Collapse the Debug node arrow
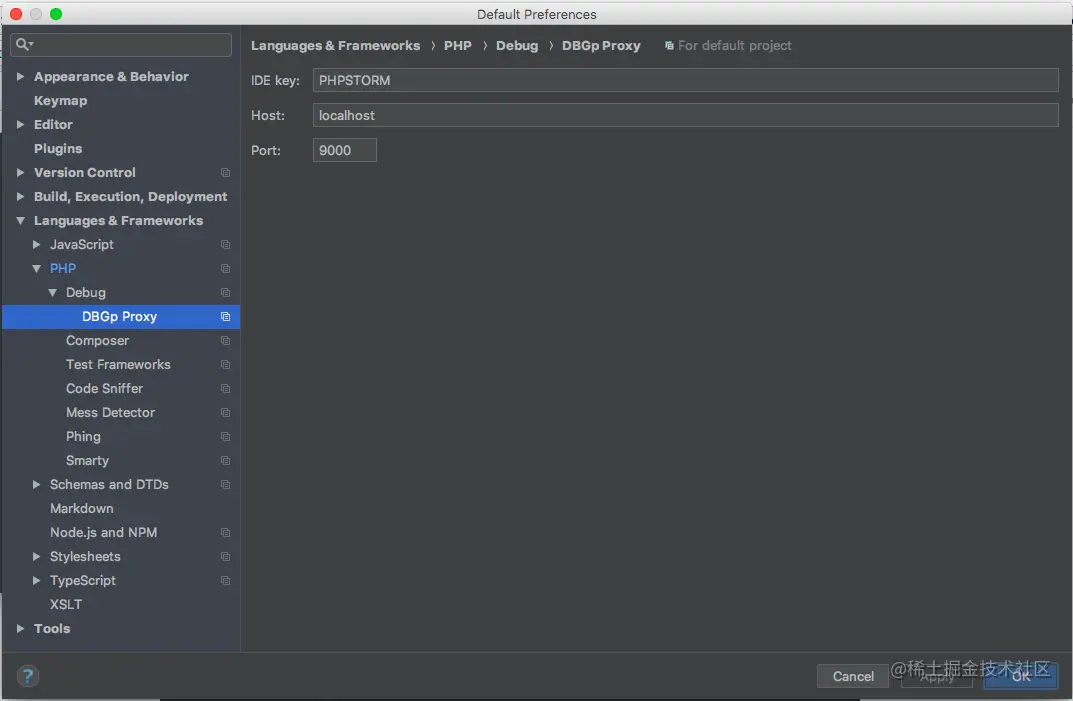This screenshot has height=701, width=1073. click(x=53, y=292)
